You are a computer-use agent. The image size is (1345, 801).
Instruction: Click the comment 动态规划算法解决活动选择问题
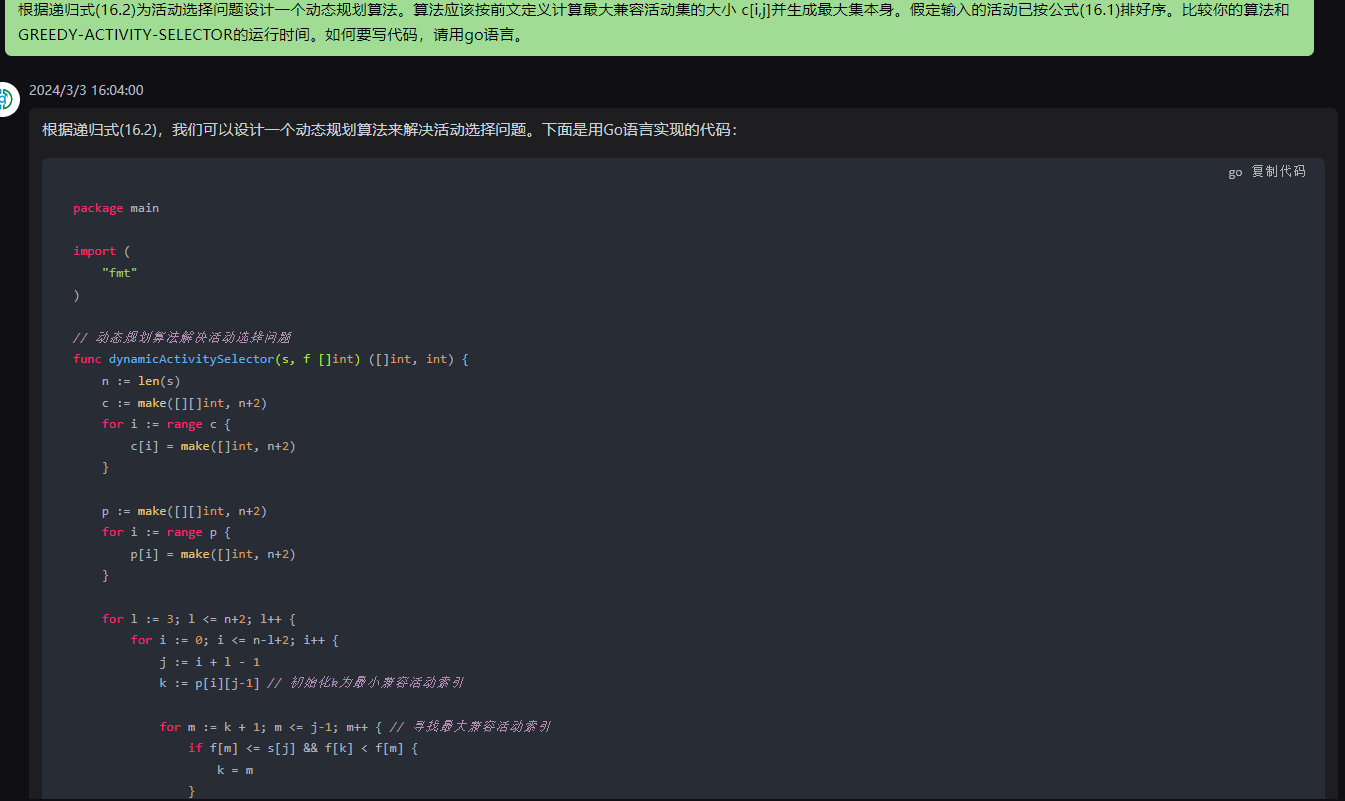[x=182, y=337]
